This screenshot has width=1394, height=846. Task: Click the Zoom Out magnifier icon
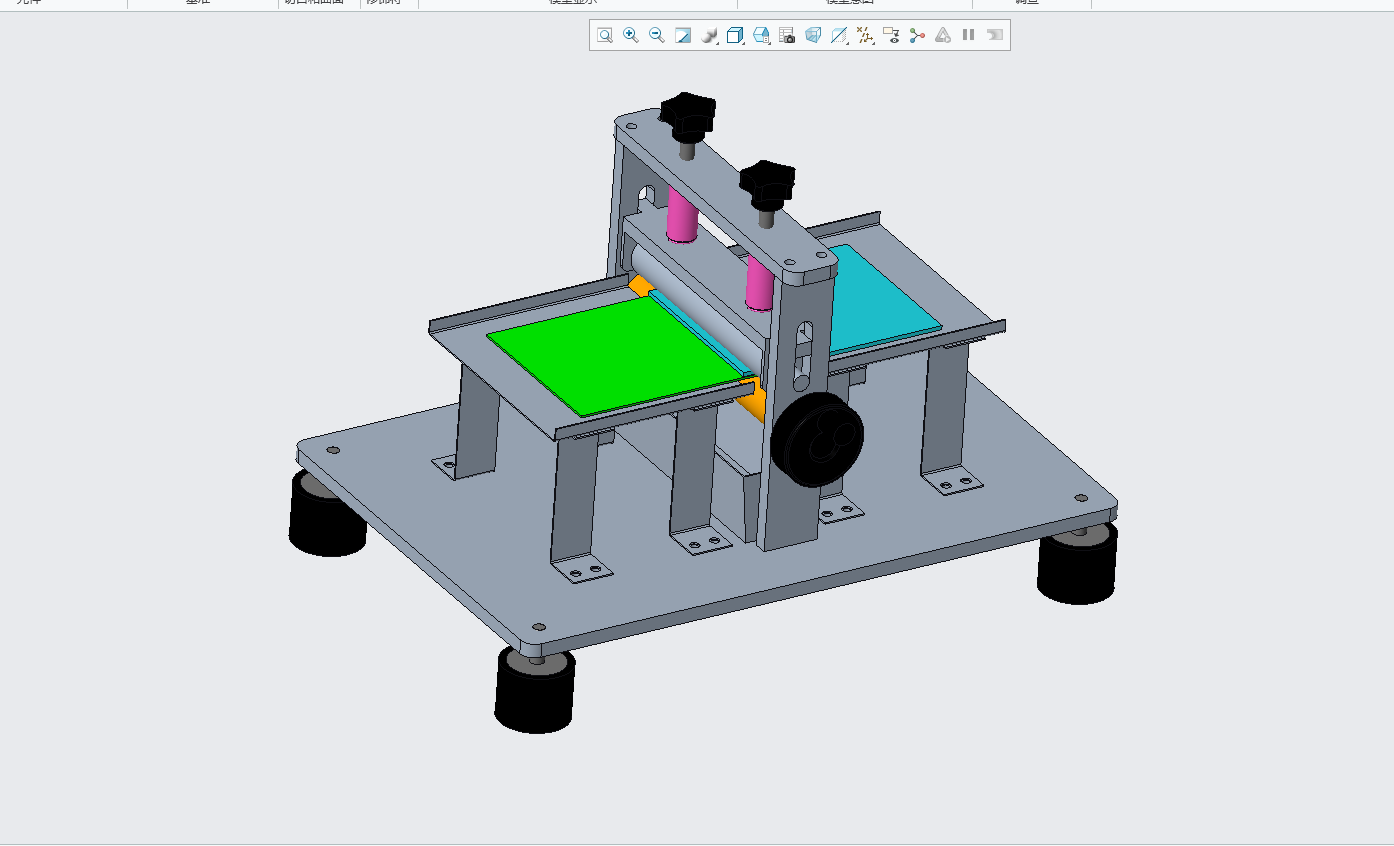click(657, 35)
